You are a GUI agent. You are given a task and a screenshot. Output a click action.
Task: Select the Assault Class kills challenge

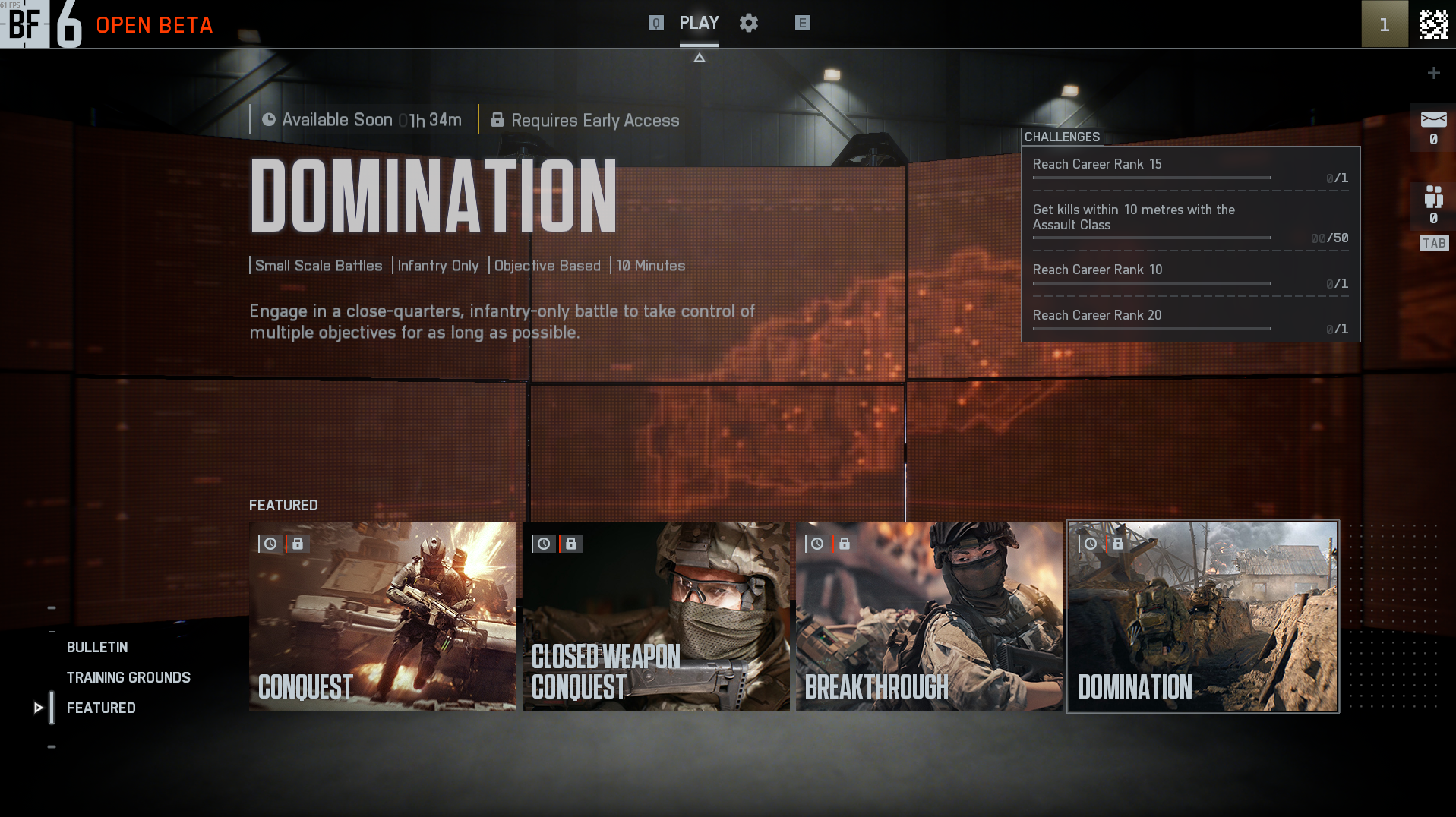pyautogui.click(x=1190, y=223)
